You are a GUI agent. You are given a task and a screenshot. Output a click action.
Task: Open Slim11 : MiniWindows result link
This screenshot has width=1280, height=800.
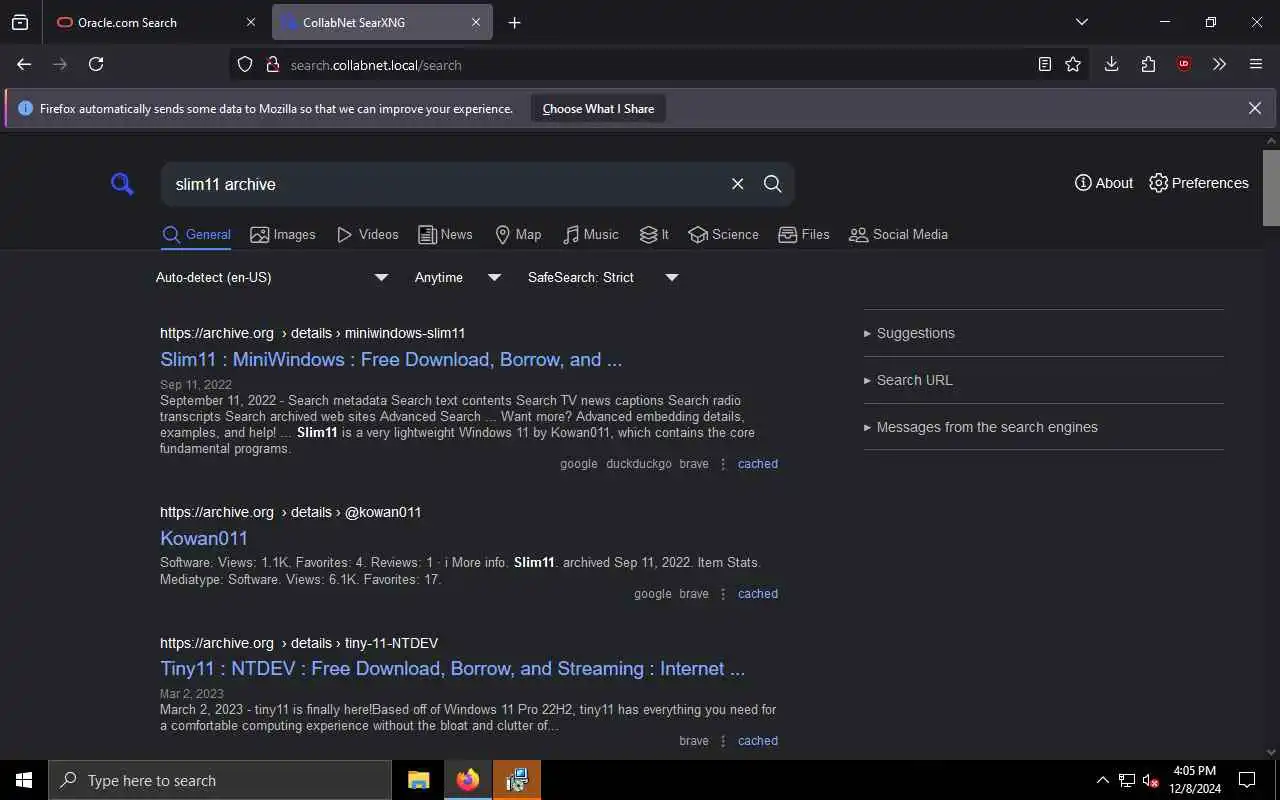(391, 359)
